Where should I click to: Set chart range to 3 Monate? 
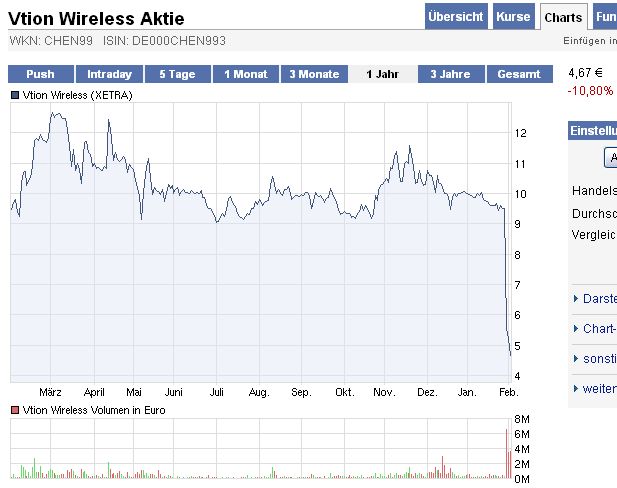coord(314,74)
